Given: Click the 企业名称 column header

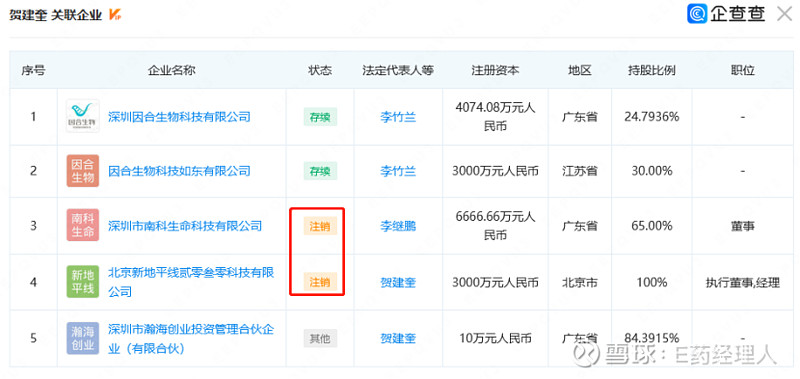Looking at the screenshot, I should (x=171, y=70).
